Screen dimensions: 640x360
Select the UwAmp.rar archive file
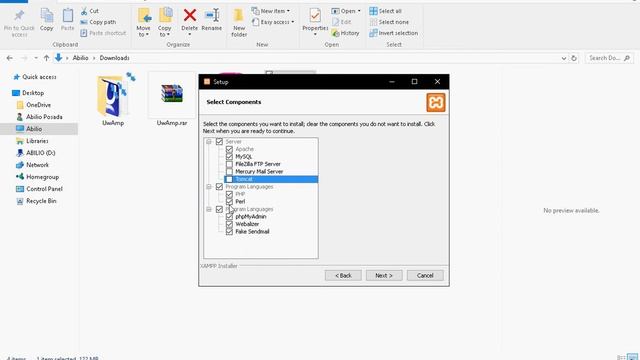(x=172, y=99)
